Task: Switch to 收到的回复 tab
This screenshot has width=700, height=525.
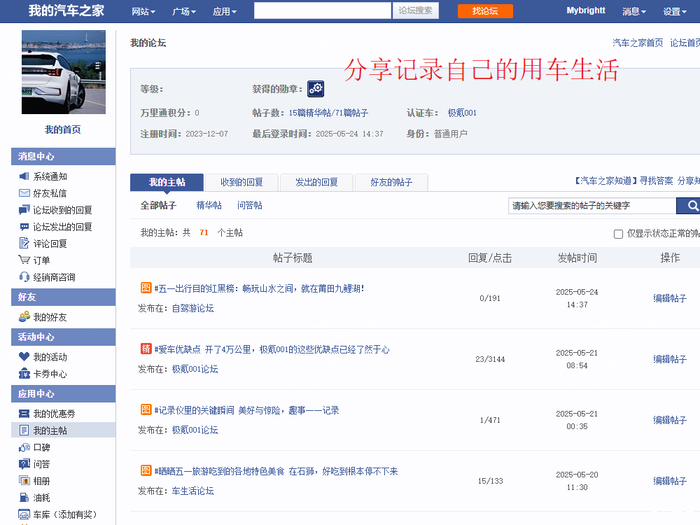Action: [241, 182]
